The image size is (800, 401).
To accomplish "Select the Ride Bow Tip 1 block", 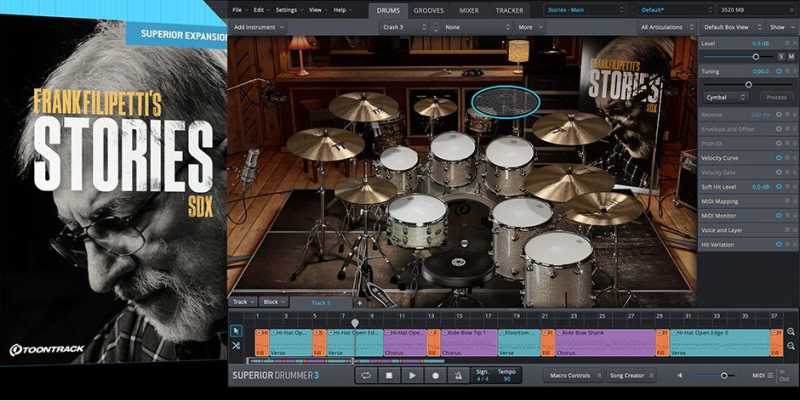I will coord(469,342).
